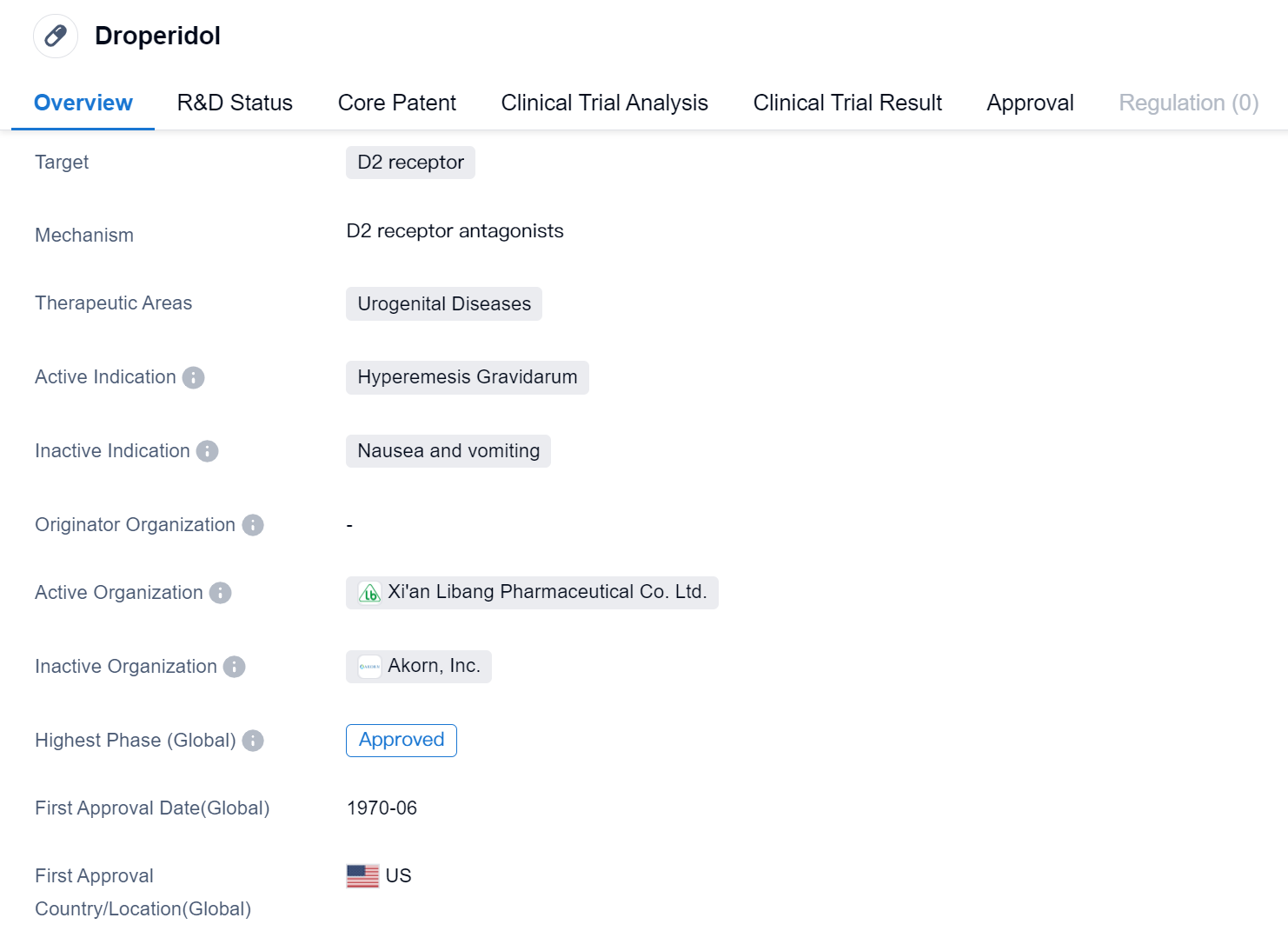Open the Core Patent tab

(396, 103)
